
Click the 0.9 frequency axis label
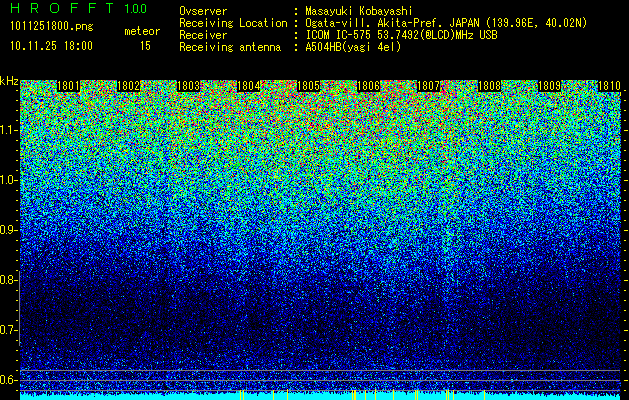7,230
